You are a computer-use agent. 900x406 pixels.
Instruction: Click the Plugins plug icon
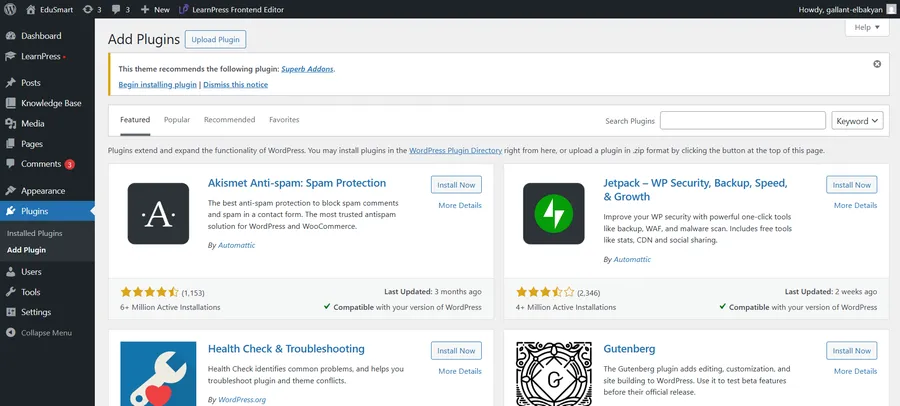click(10, 211)
